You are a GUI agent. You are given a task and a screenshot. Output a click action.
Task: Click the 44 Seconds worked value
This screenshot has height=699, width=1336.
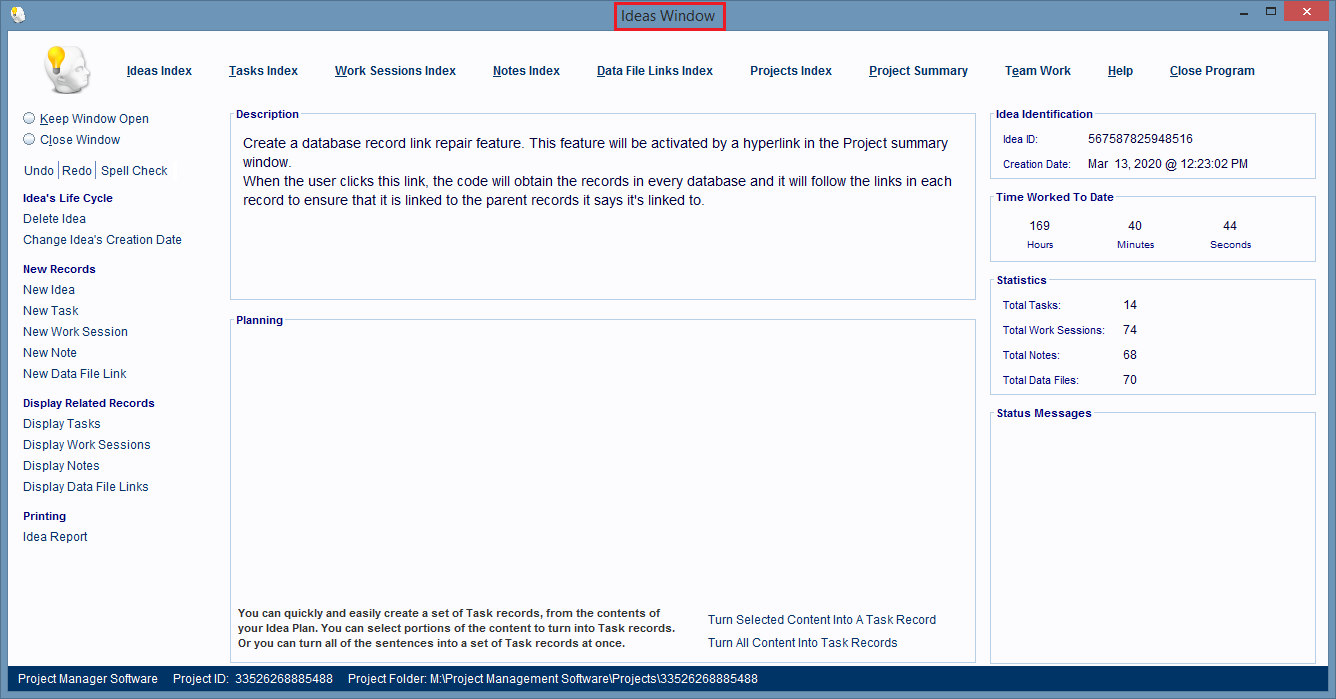coord(1230,226)
